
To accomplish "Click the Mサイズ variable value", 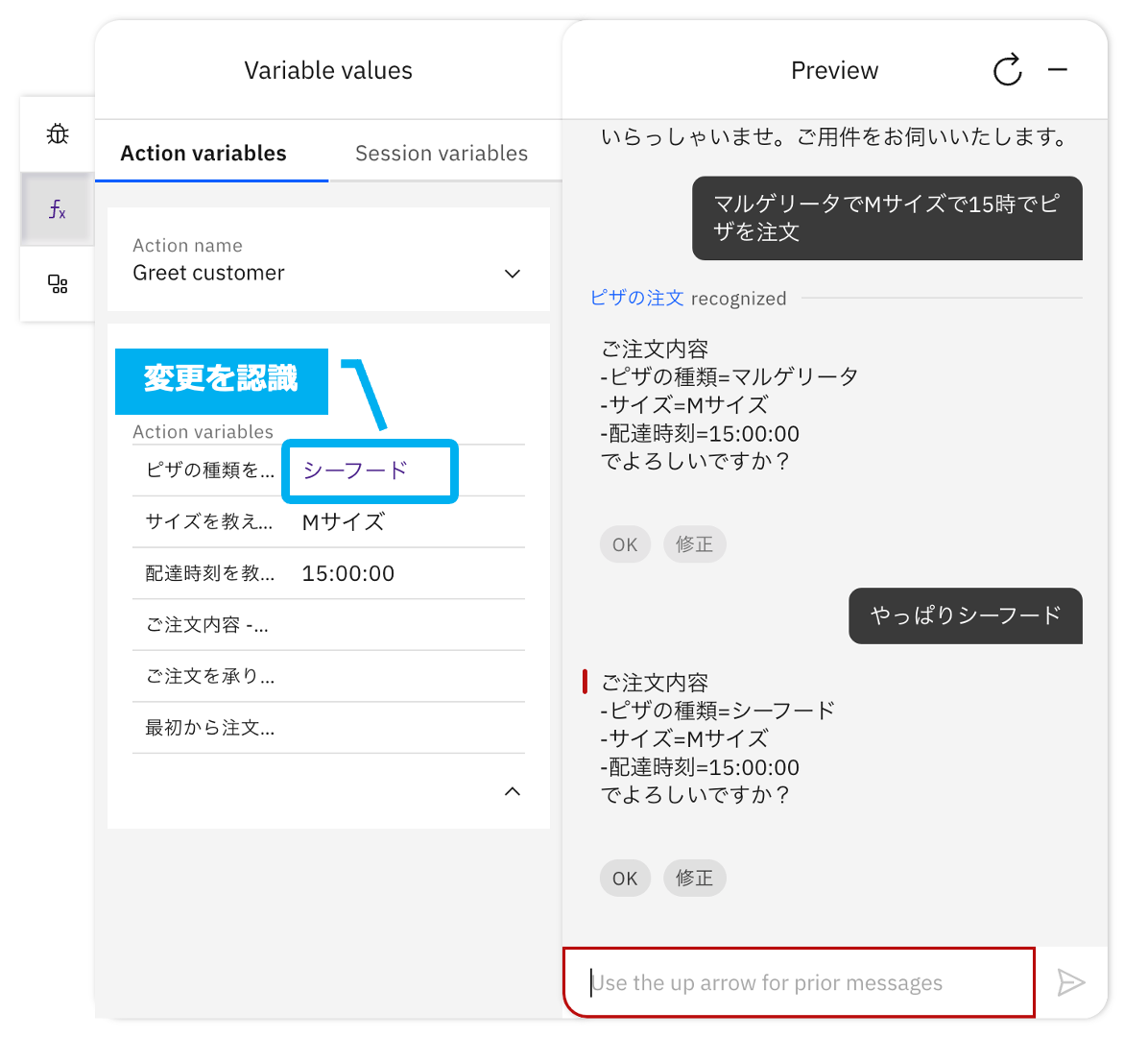I will (x=344, y=521).
